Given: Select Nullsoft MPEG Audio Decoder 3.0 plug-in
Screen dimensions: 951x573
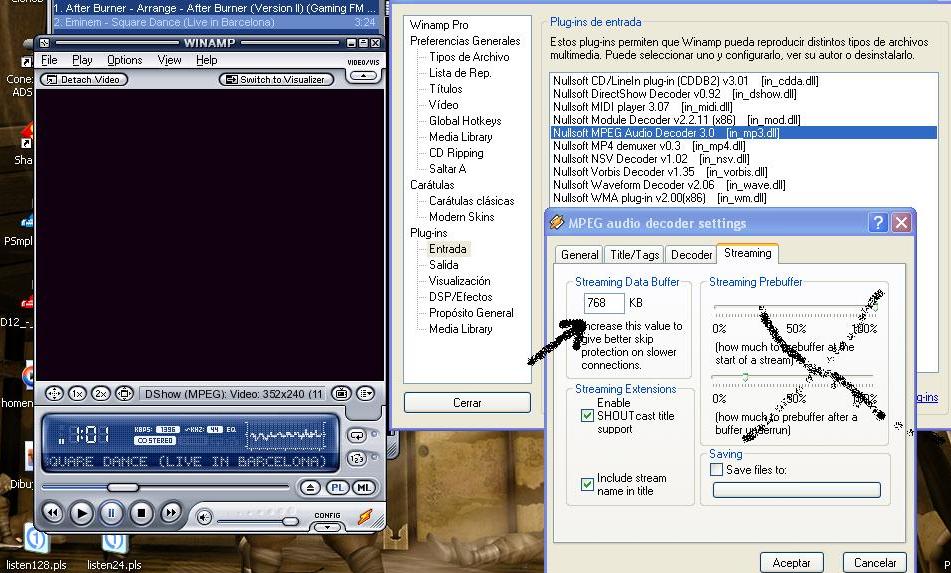Looking at the screenshot, I should (x=744, y=133).
